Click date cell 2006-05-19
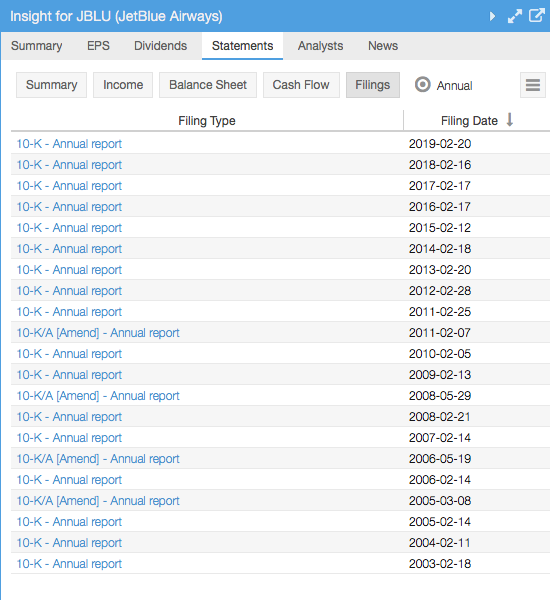The image size is (550, 600). point(440,459)
